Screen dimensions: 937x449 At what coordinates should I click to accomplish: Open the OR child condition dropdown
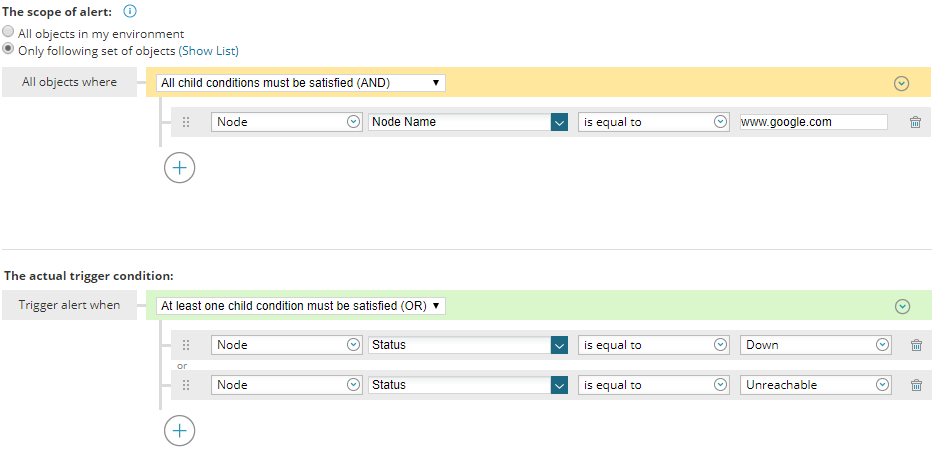click(301, 306)
